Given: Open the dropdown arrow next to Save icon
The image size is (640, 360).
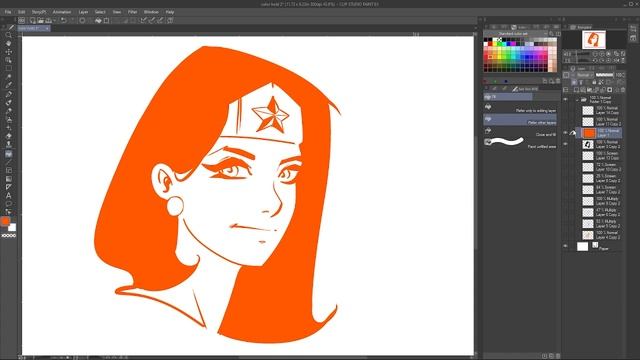Looking at the screenshot, I should (54, 20).
